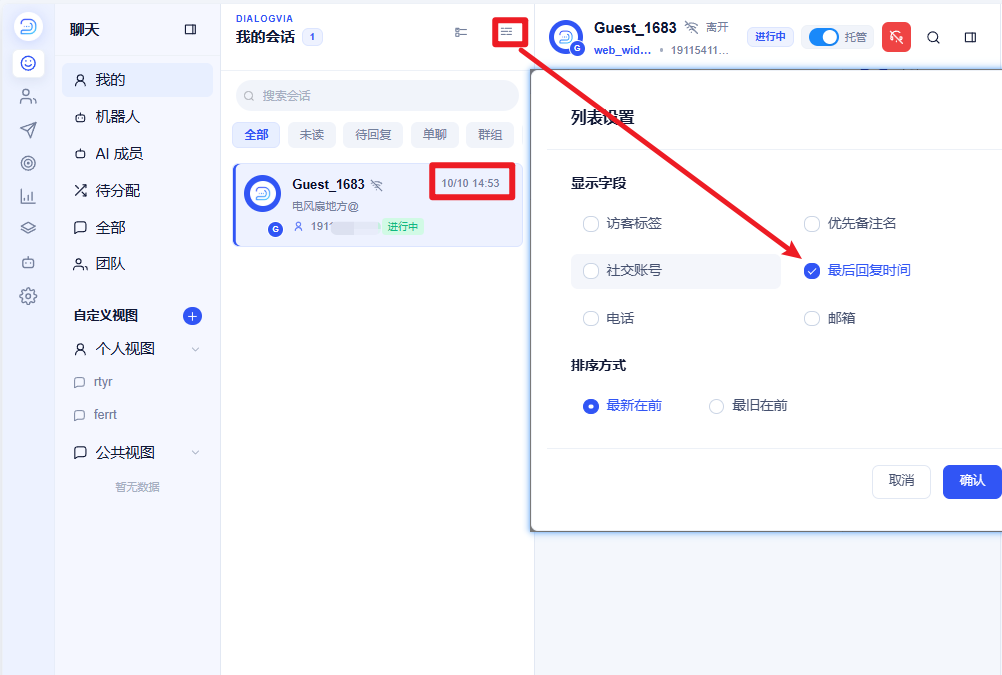Click 取消 to cancel list settings
The height and width of the screenshot is (675, 1002).
901,481
